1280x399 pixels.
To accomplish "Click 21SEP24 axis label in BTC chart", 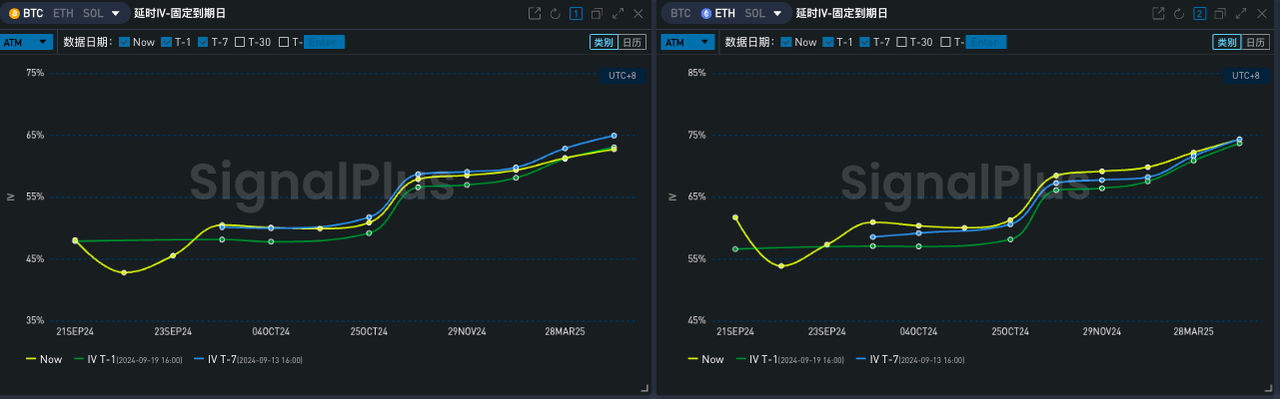I will [75, 331].
